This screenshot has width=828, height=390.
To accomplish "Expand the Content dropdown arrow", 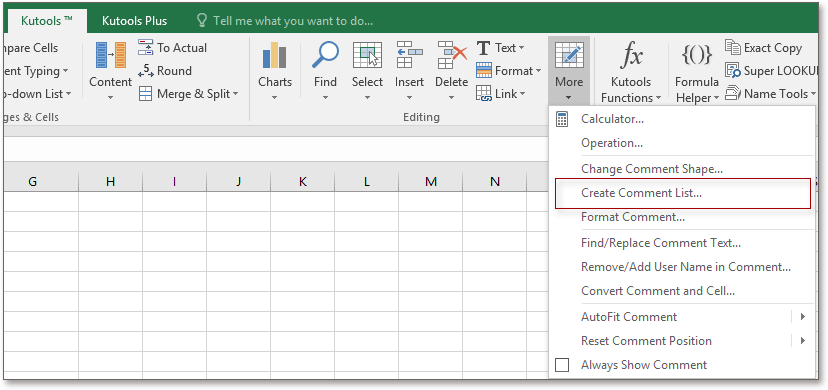I will [x=110, y=98].
